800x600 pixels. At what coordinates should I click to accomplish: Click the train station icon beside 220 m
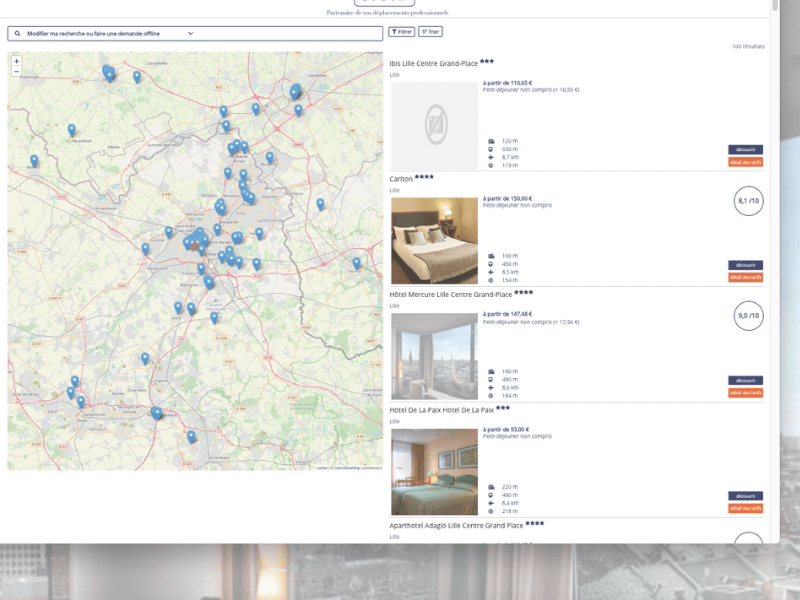coord(491,487)
